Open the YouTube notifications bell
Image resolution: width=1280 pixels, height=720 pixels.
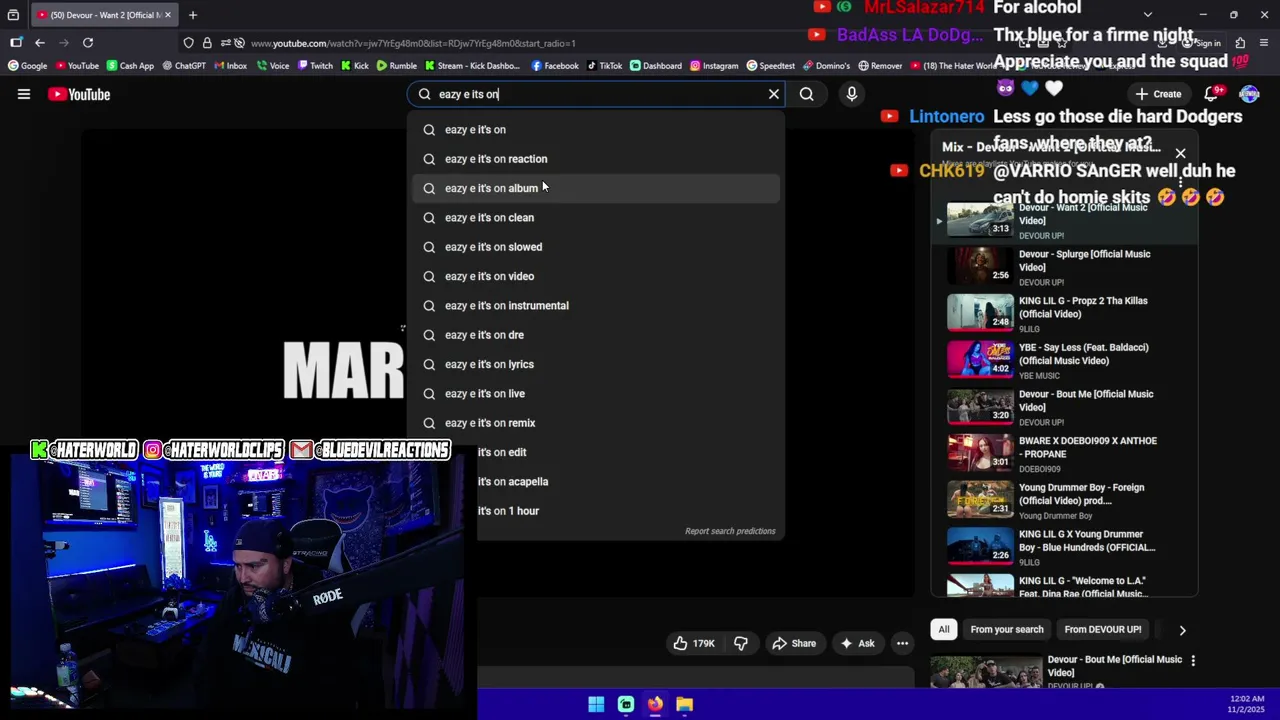pyautogui.click(x=1211, y=94)
